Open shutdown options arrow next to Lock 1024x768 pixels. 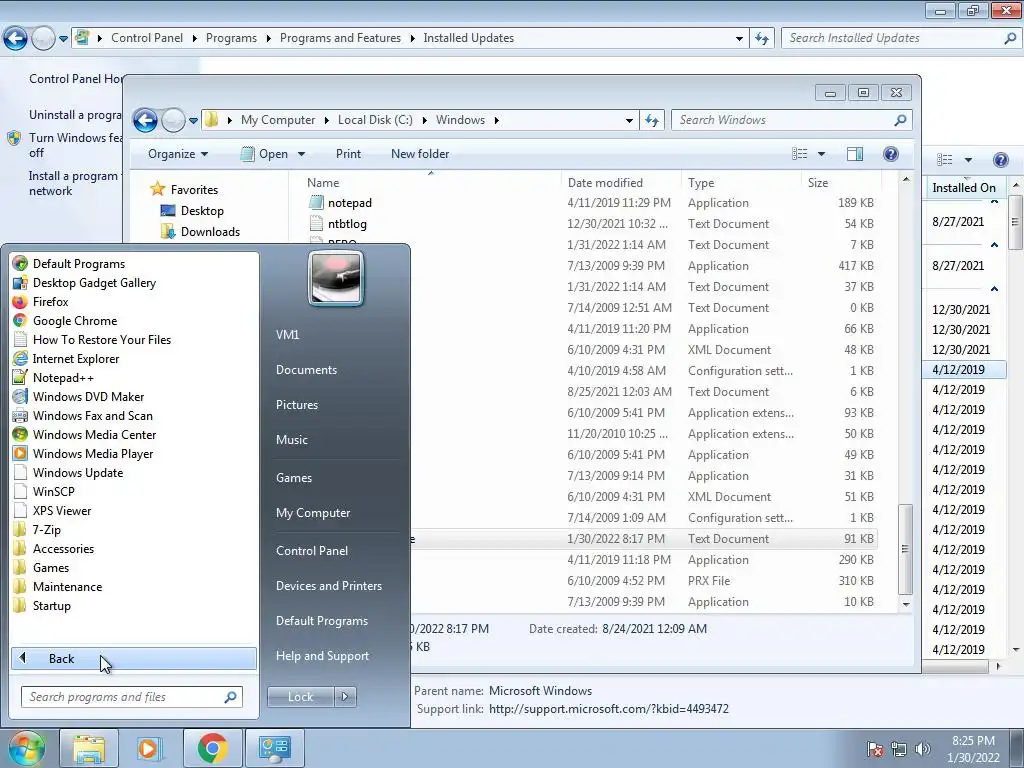coord(345,697)
